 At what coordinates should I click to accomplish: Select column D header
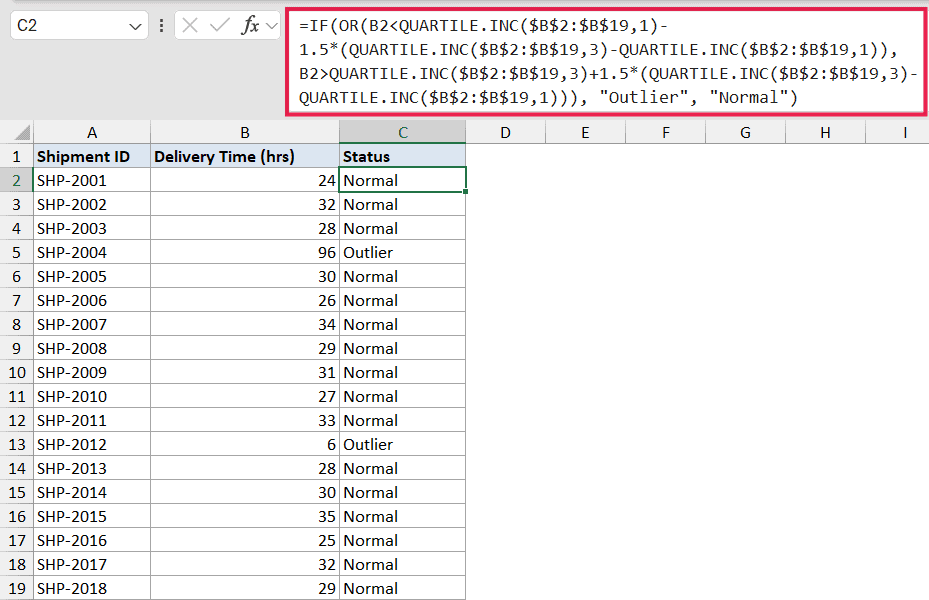[505, 133]
